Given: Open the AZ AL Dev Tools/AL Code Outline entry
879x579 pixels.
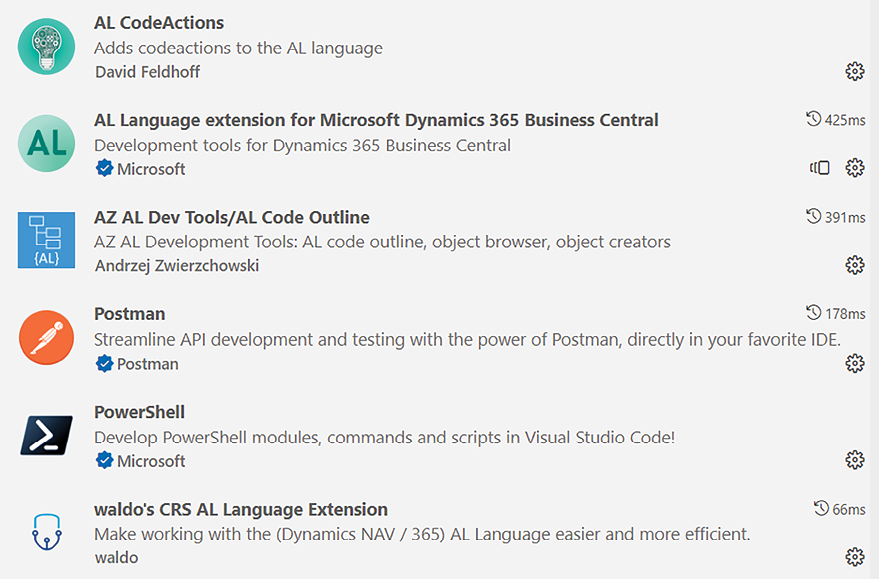Looking at the screenshot, I should 232,217.
